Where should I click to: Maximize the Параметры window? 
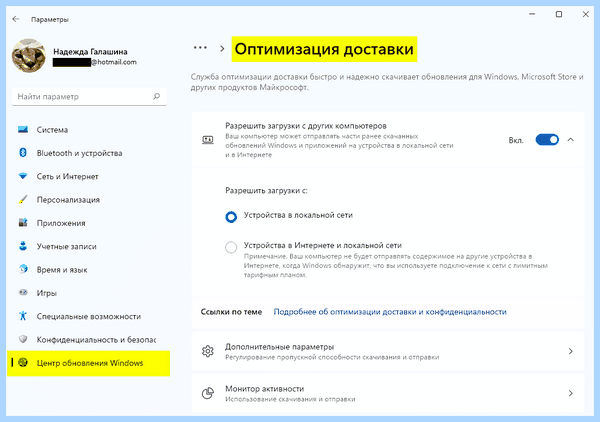point(559,14)
